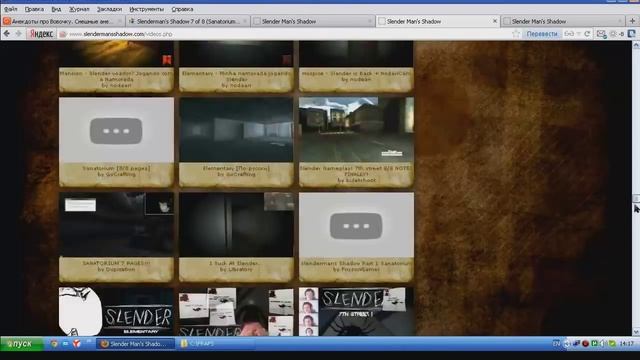Click the red tray icon
The height and width of the screenshot is (360, 640).
585,344
